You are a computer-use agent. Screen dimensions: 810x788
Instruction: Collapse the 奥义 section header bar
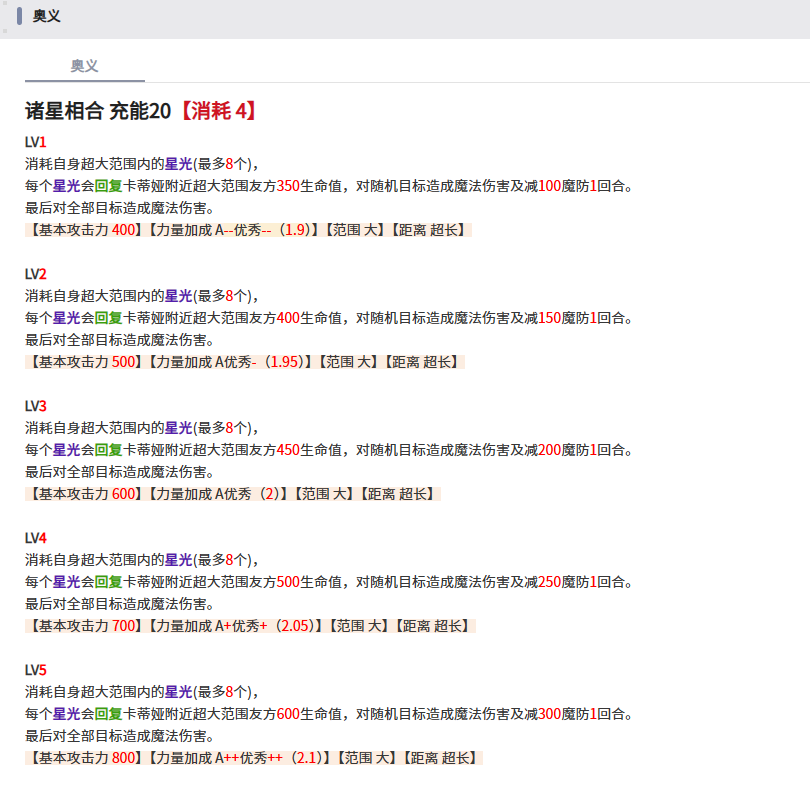tap(46, 16)
